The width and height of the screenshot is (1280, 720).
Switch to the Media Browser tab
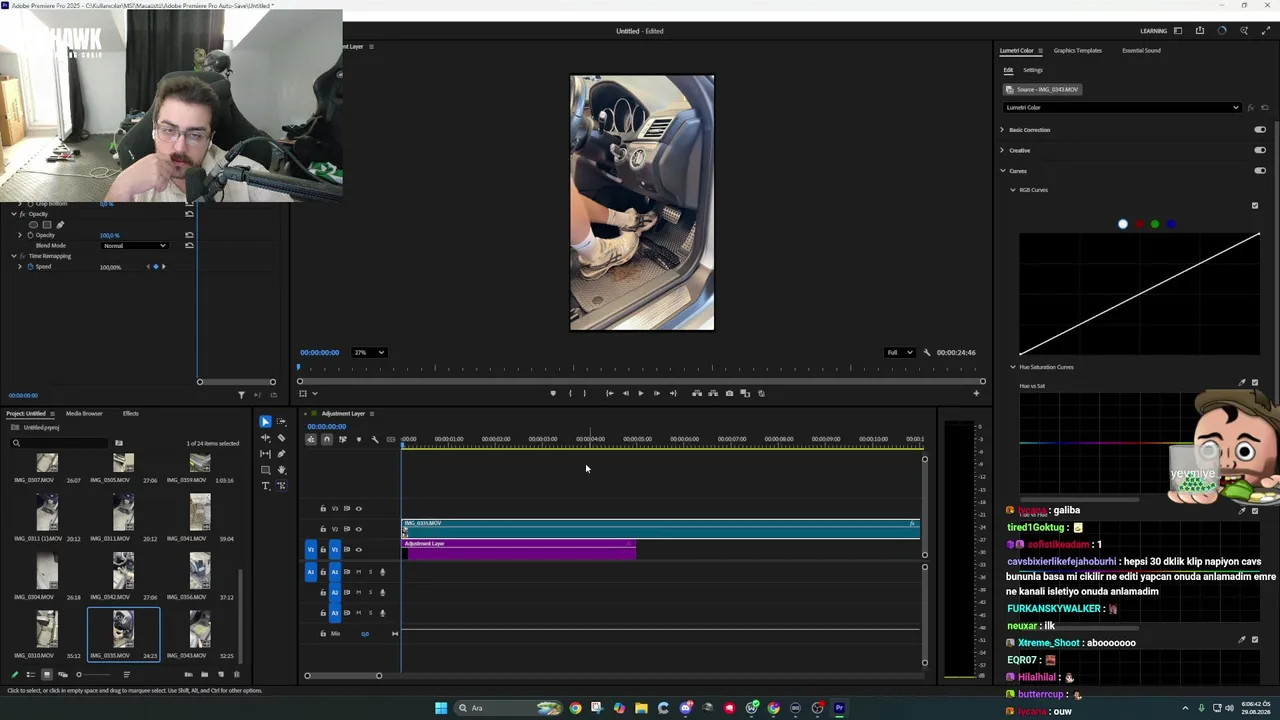84,413
